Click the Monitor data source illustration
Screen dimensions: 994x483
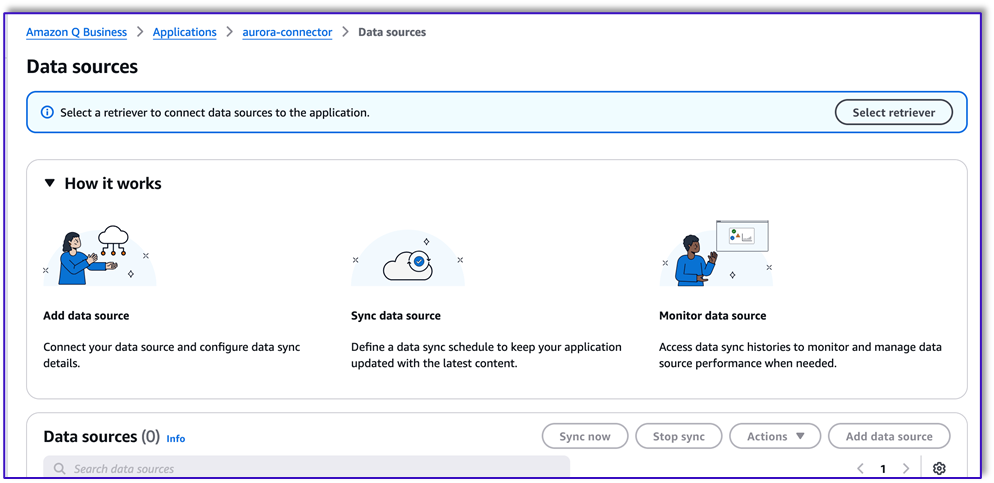(717, 254)
